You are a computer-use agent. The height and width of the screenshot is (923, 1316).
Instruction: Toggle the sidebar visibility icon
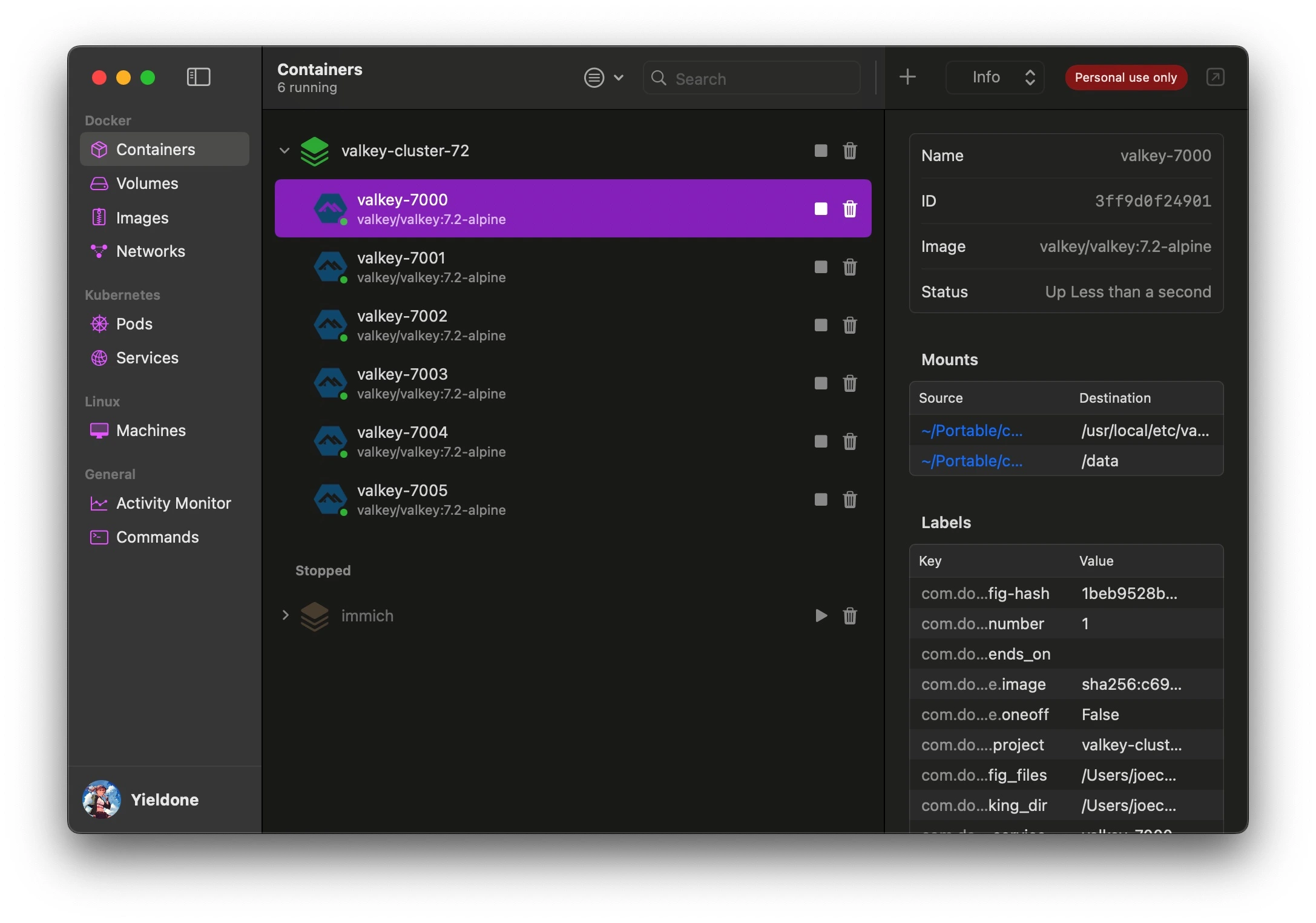199,77
